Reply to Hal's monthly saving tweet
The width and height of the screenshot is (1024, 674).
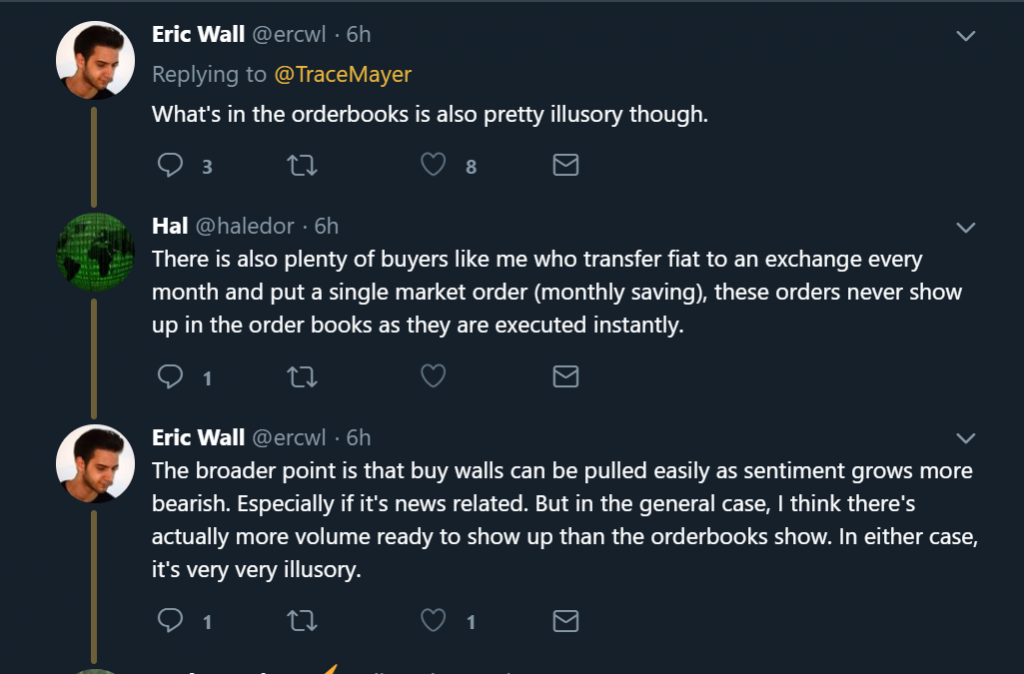pos(171,376)
